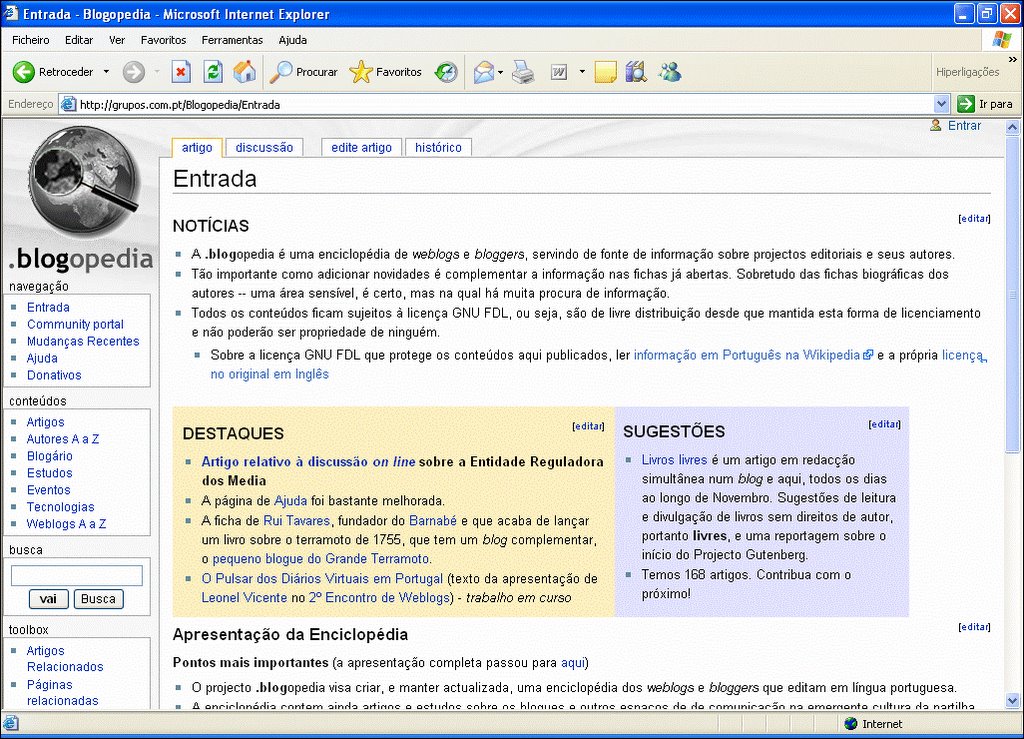Expand the Edit with Word dropdown arrow
This screenshot has height=739, width=1024.
coord(582,72)
